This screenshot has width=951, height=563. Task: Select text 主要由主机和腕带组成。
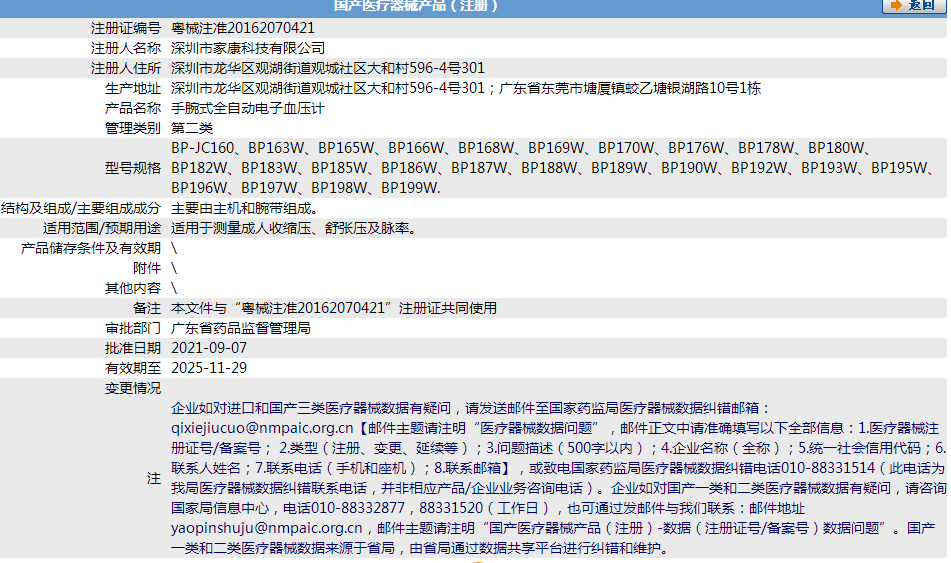pyautogui.click(x=245, y=208)
